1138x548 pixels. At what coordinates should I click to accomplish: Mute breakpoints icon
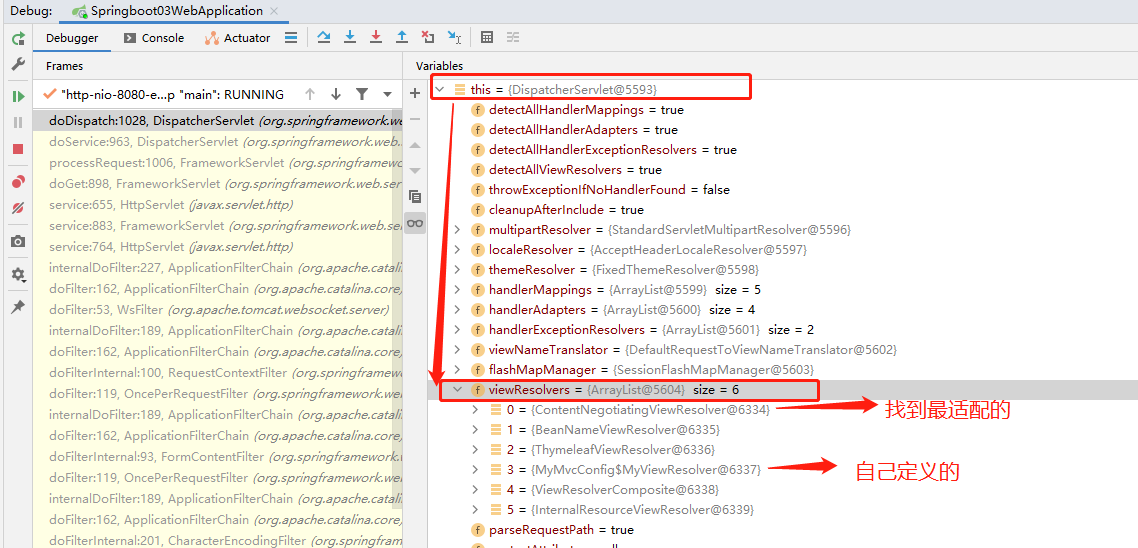click(x=18, y=208)
